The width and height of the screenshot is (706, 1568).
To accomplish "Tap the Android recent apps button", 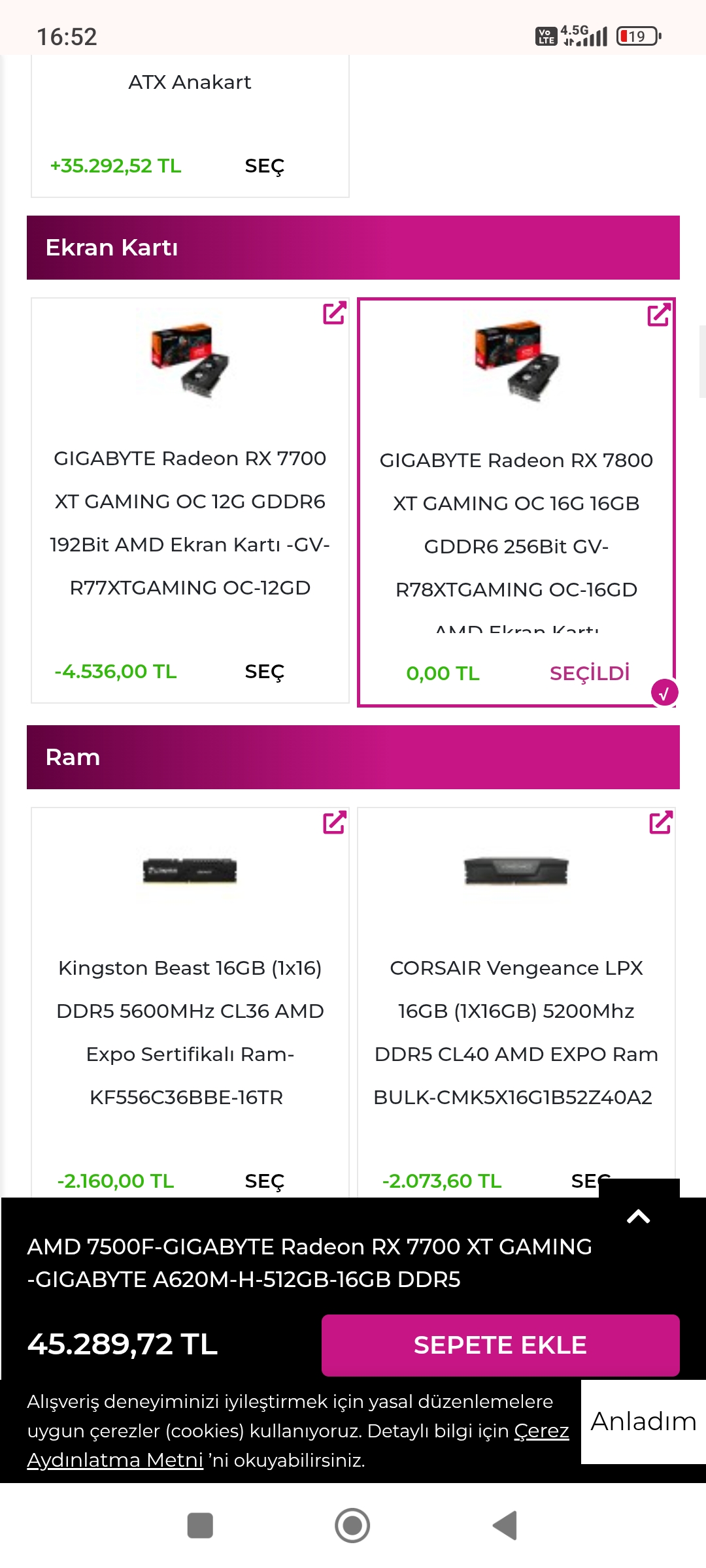I will tap(200, 1526).
